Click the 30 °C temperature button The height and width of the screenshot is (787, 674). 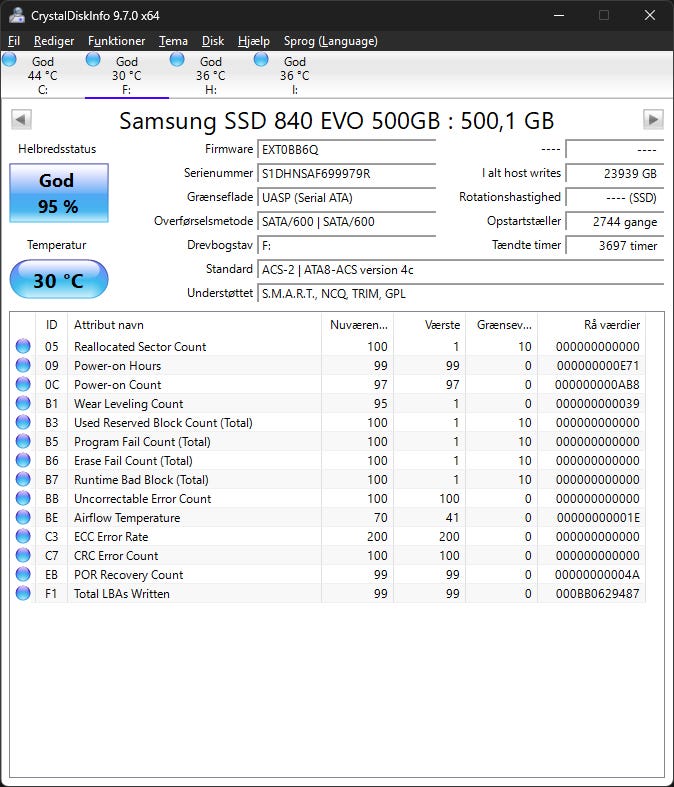coord(58,281)
